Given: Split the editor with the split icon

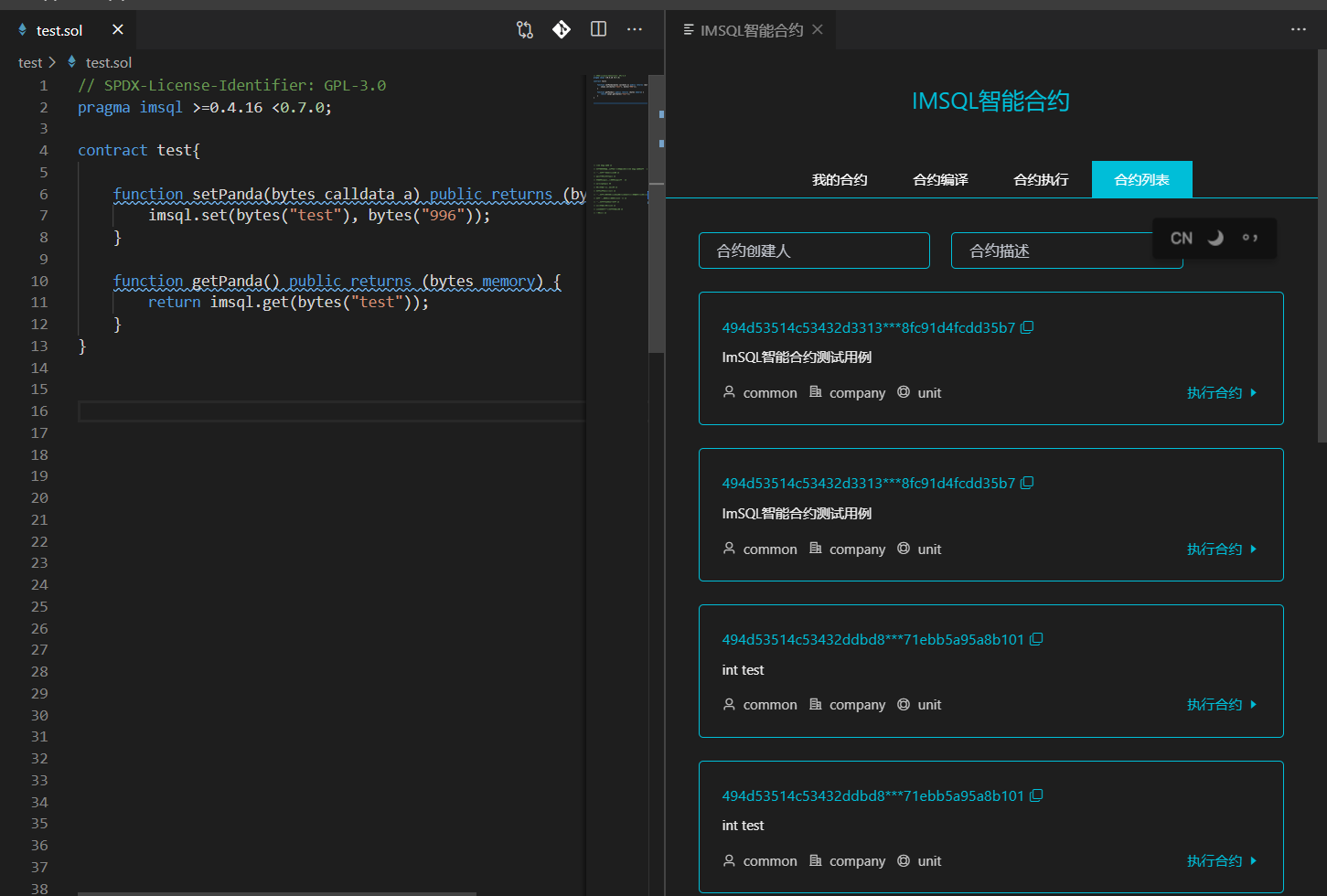Looking at the screenshot, I should 599,29.
